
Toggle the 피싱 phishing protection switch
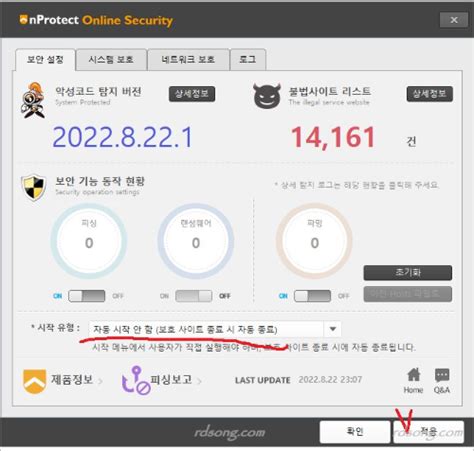[x=87, y=296]
